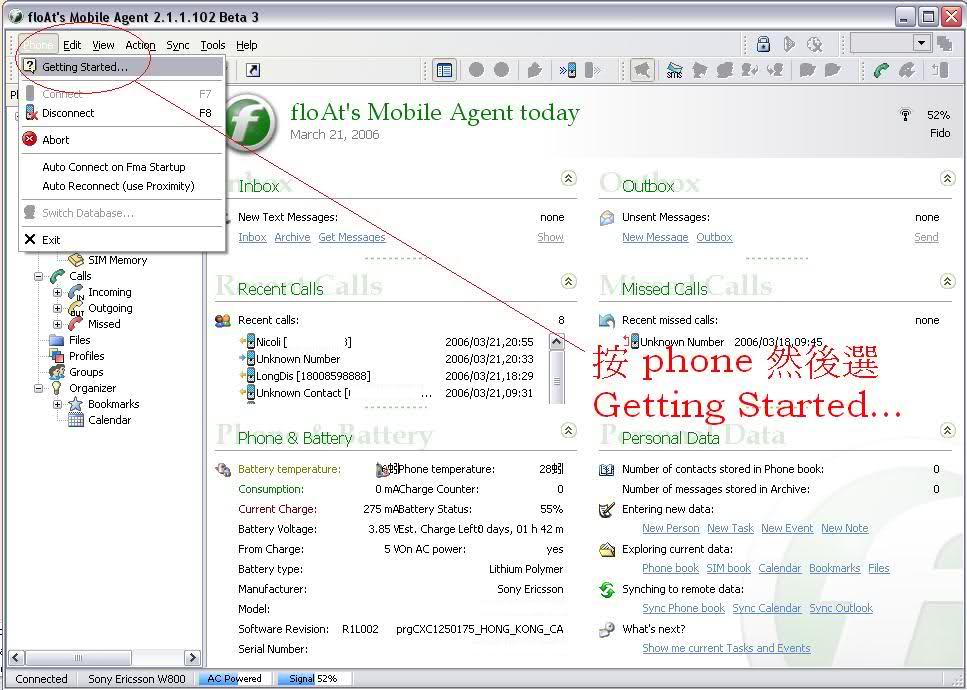The height and width of the screenshot is (690, 967).
Task: Click the SMS new message toolbar icon
Action: click(x=675, y=70)
